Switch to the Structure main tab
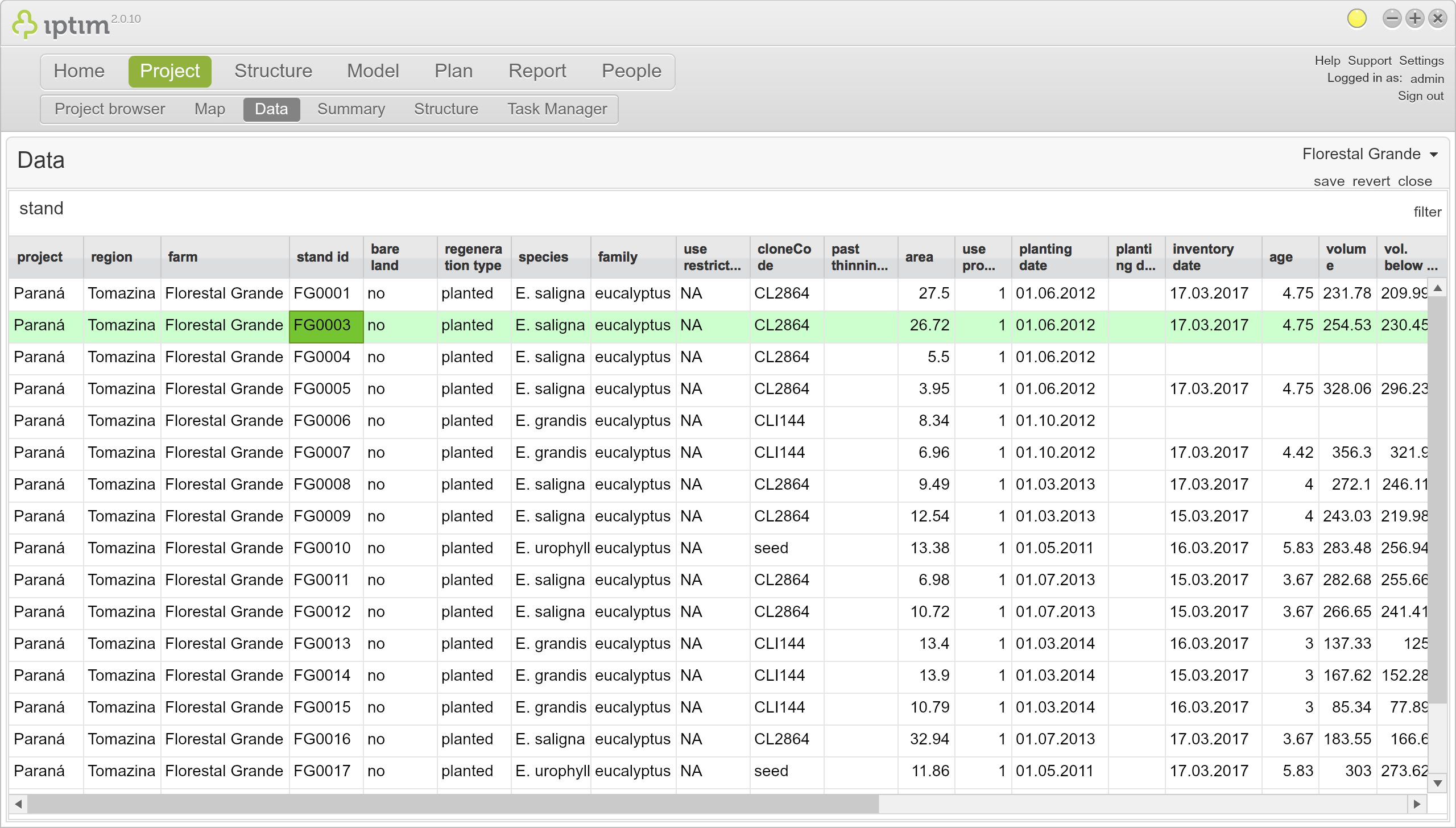1456x828 pixels. pos(273,71)
